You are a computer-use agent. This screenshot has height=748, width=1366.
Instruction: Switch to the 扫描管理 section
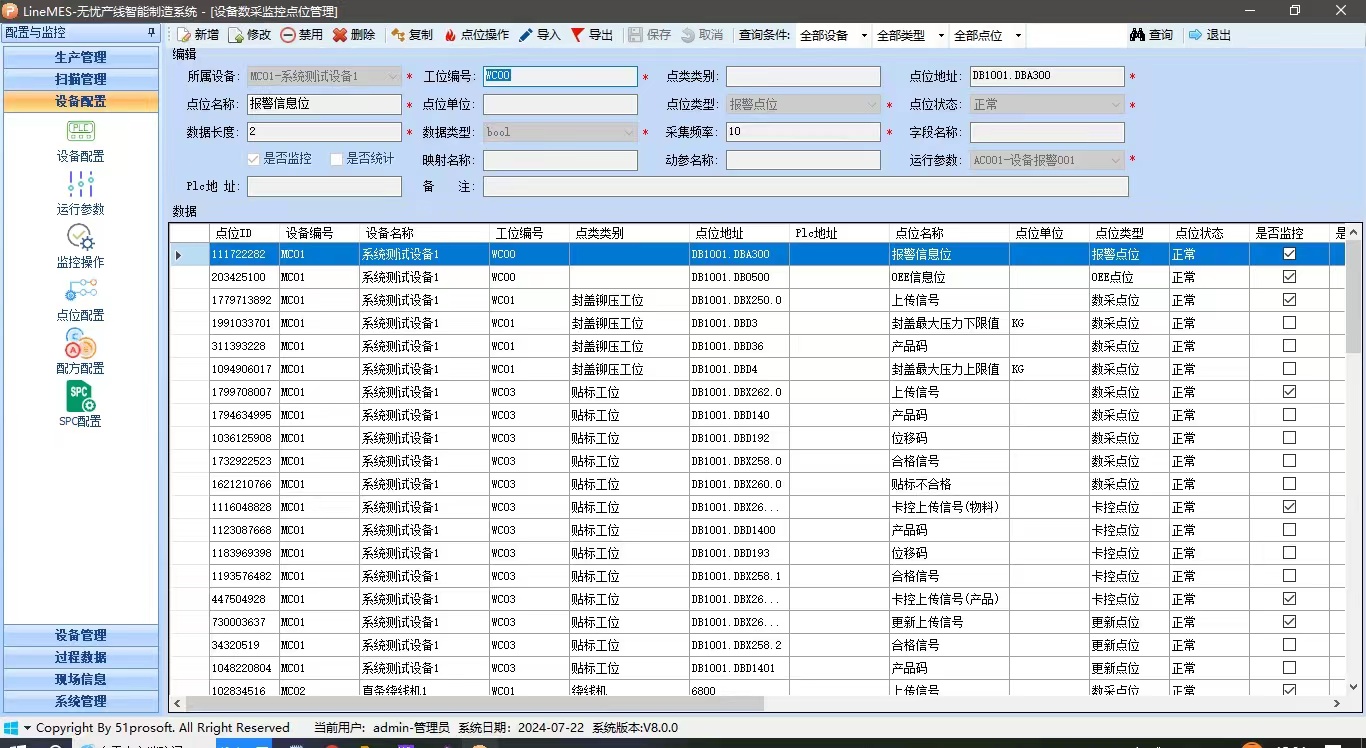point(80,79)
